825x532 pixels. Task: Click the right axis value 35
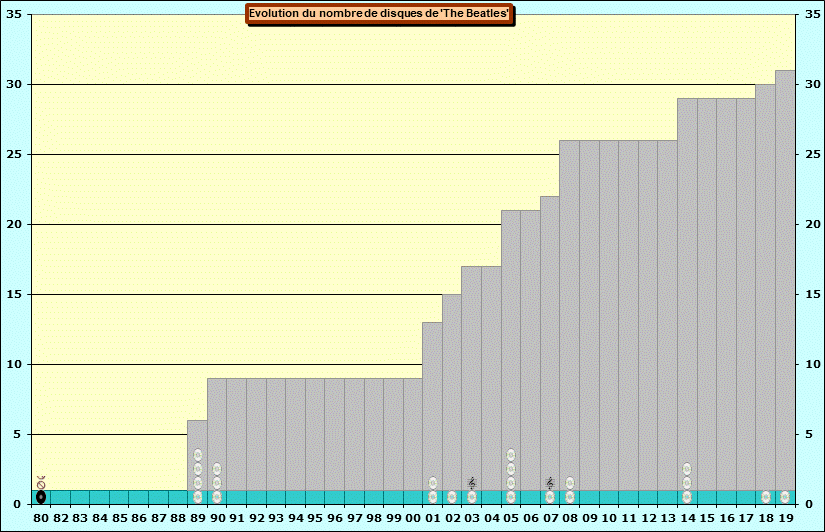point(812,14)
